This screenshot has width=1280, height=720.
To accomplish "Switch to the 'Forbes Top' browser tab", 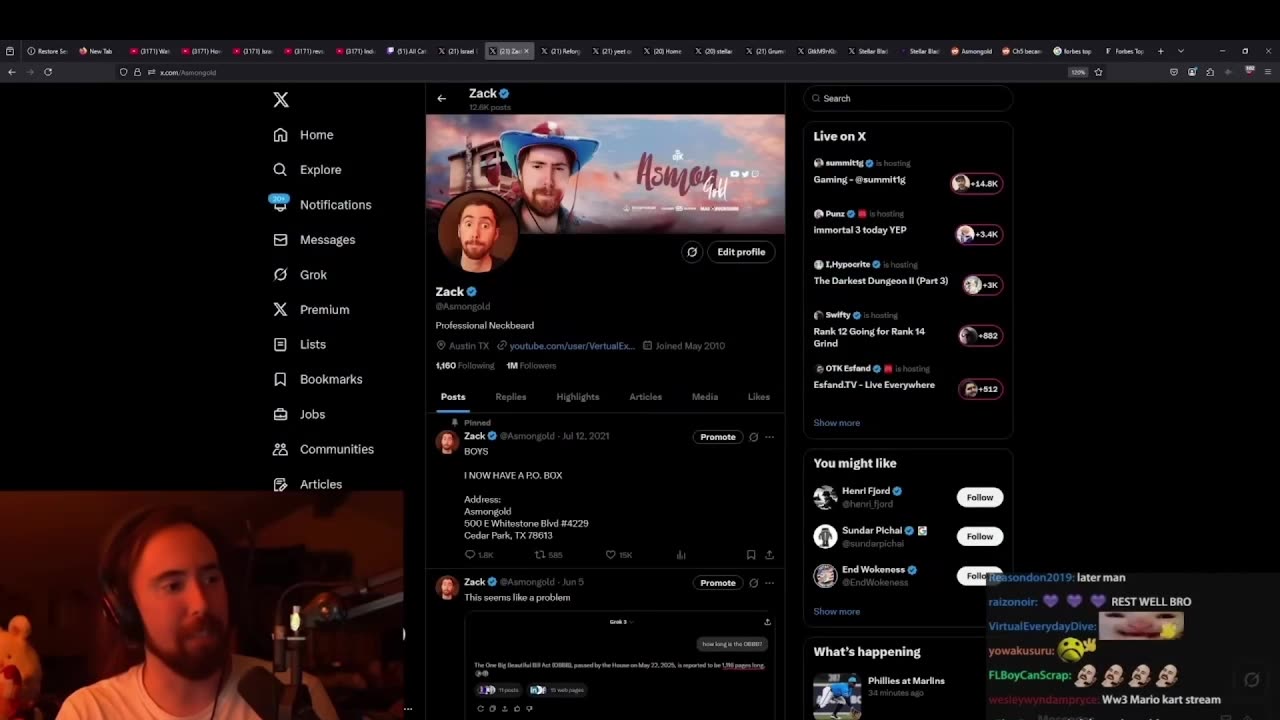I will point(1123,51).
